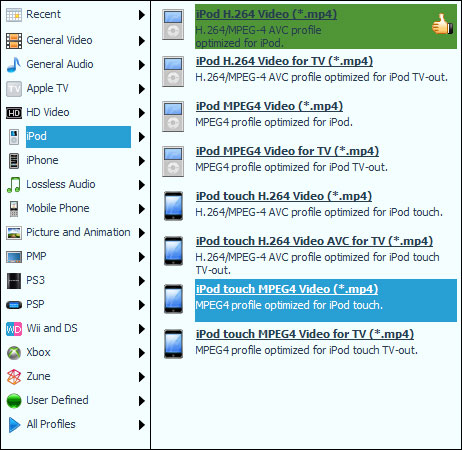The image size is (462, 450).
Task: Click 'MPEG4 profile optimized for iPod touch.' text
Action: [289, 305]
